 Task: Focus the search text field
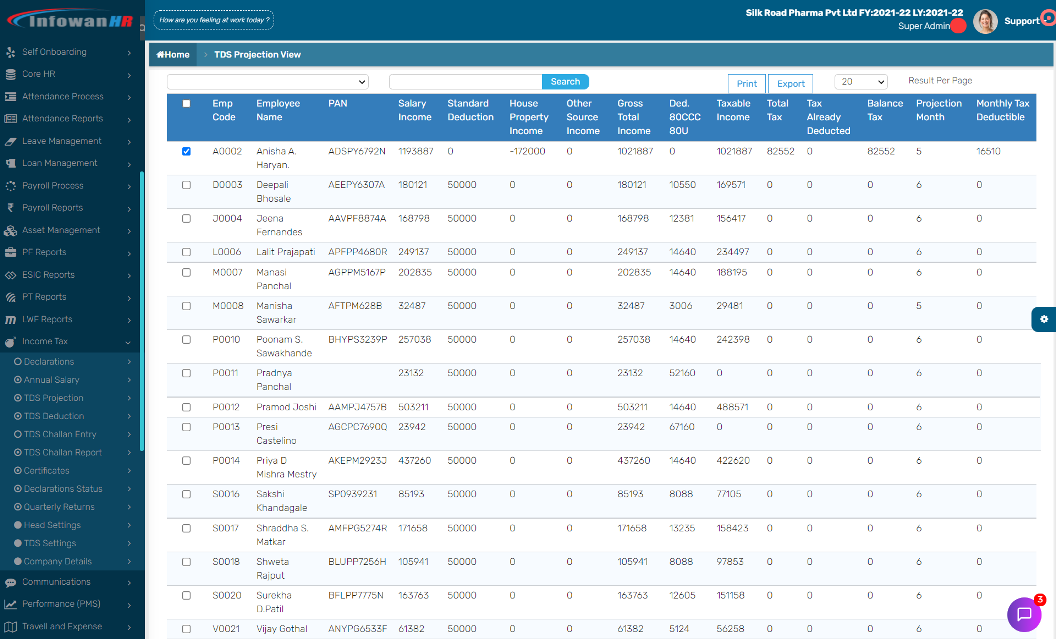pos(465,82)
